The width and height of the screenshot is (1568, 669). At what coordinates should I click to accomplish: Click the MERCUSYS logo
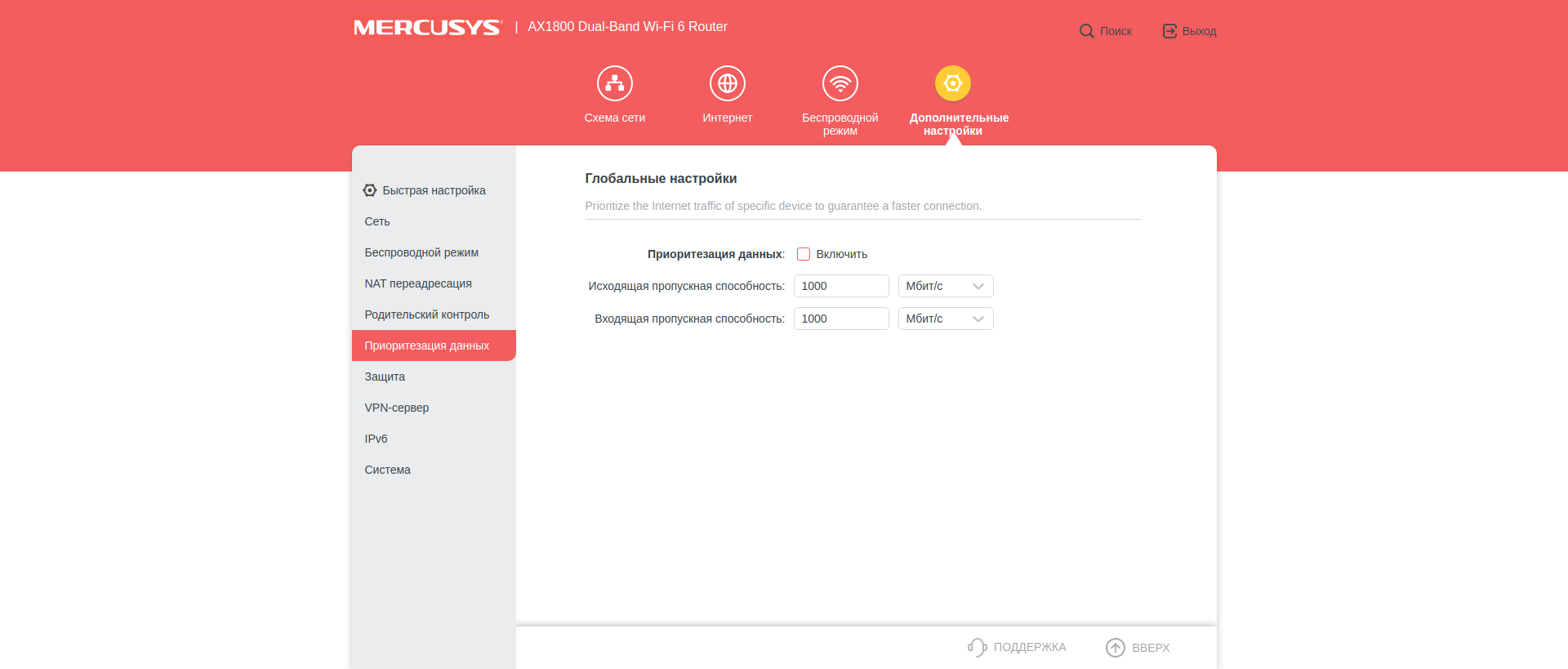click(427, 28)
